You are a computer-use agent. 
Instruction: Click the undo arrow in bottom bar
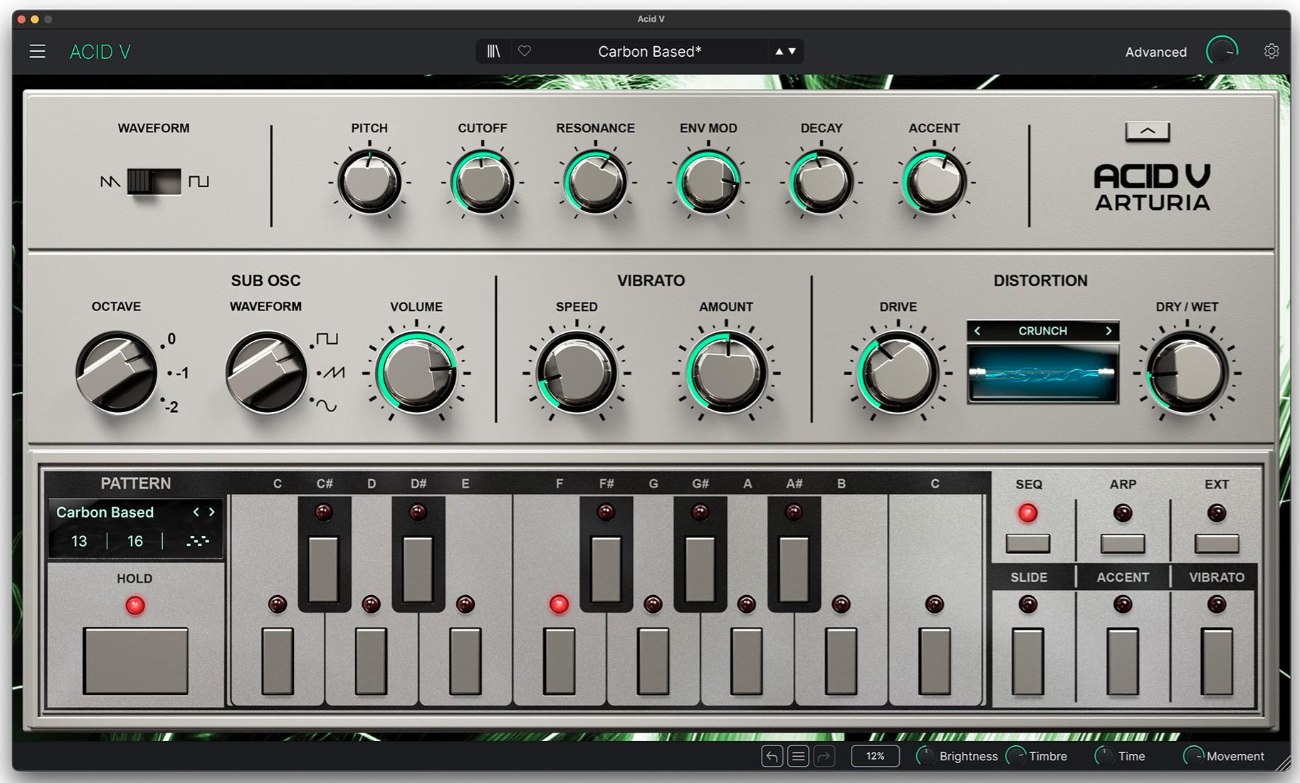point(771,757)
